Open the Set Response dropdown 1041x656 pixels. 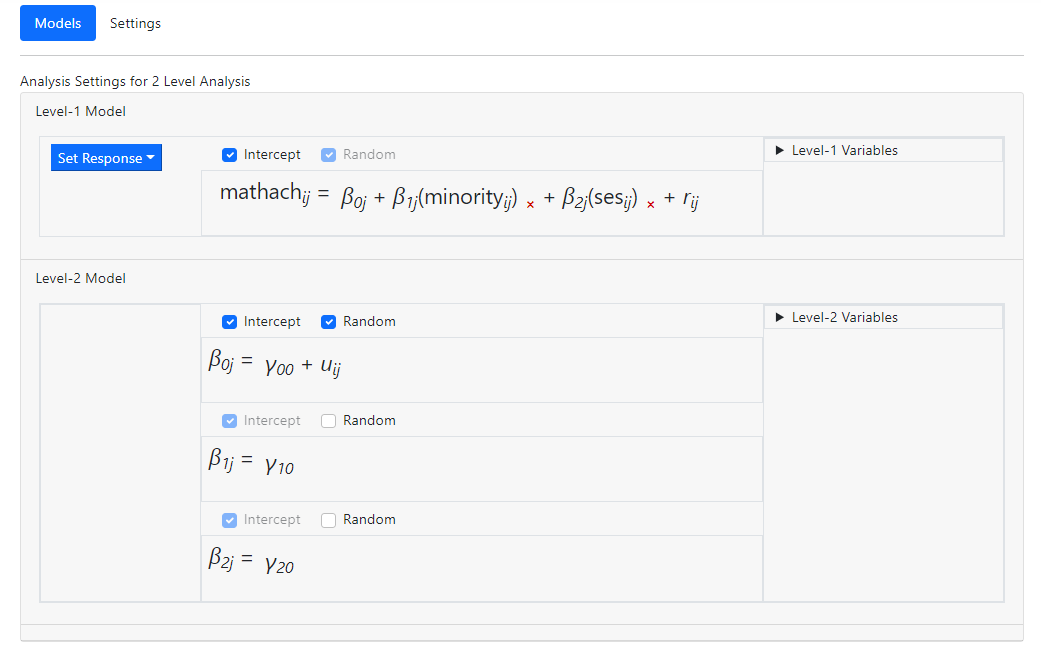coord(106,158)
